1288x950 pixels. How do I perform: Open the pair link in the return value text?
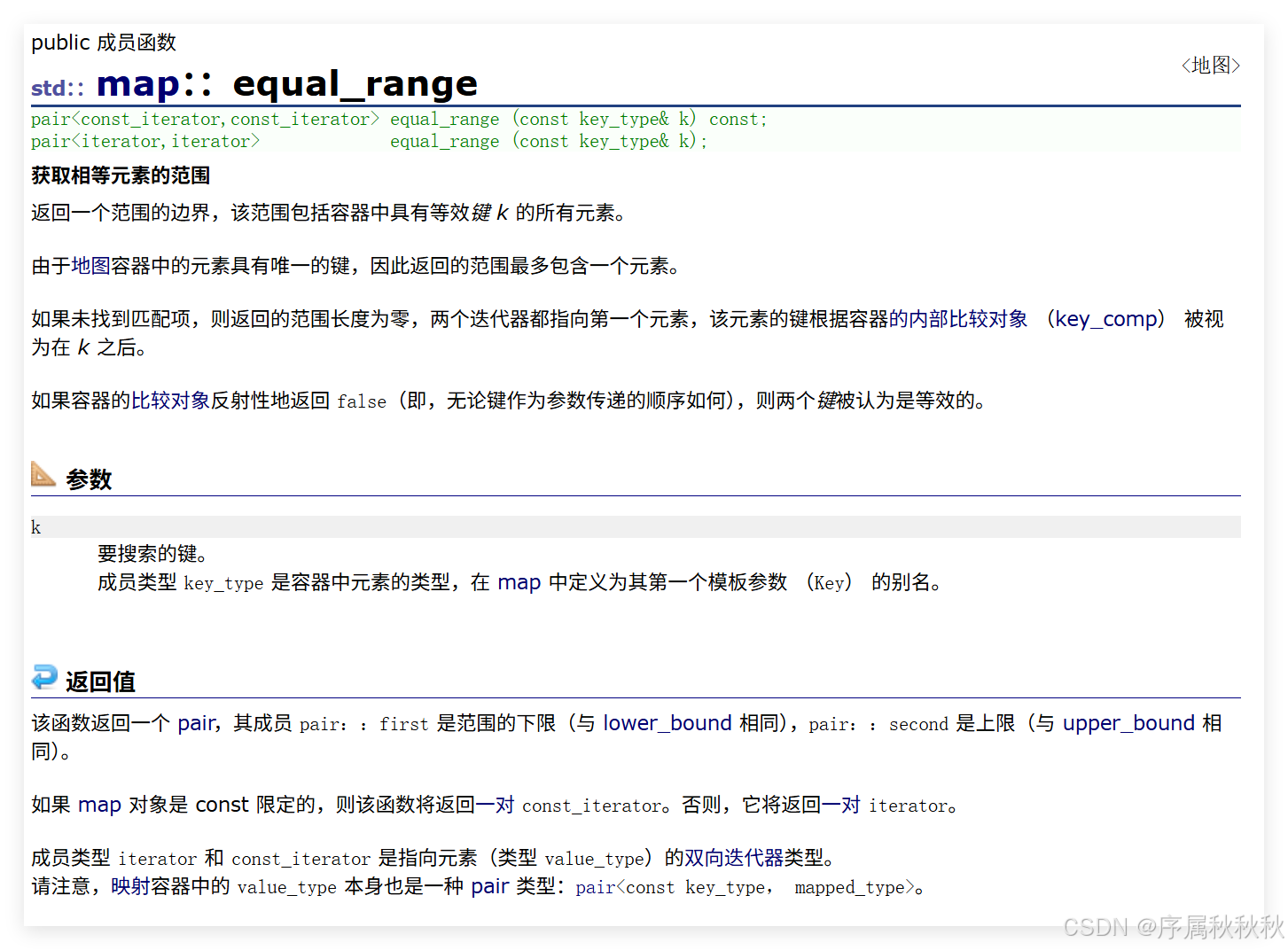click(x=196, y=723)
